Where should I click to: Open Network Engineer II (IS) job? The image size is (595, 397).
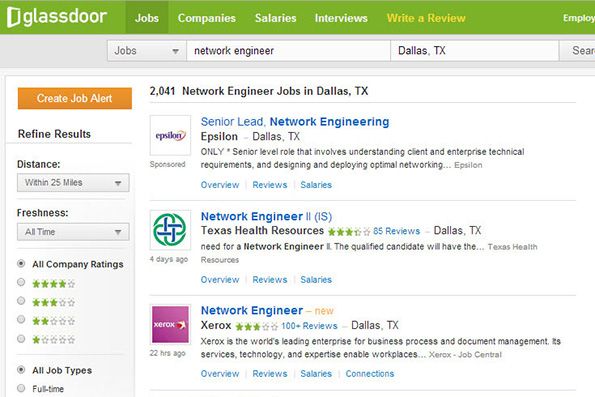266,216
